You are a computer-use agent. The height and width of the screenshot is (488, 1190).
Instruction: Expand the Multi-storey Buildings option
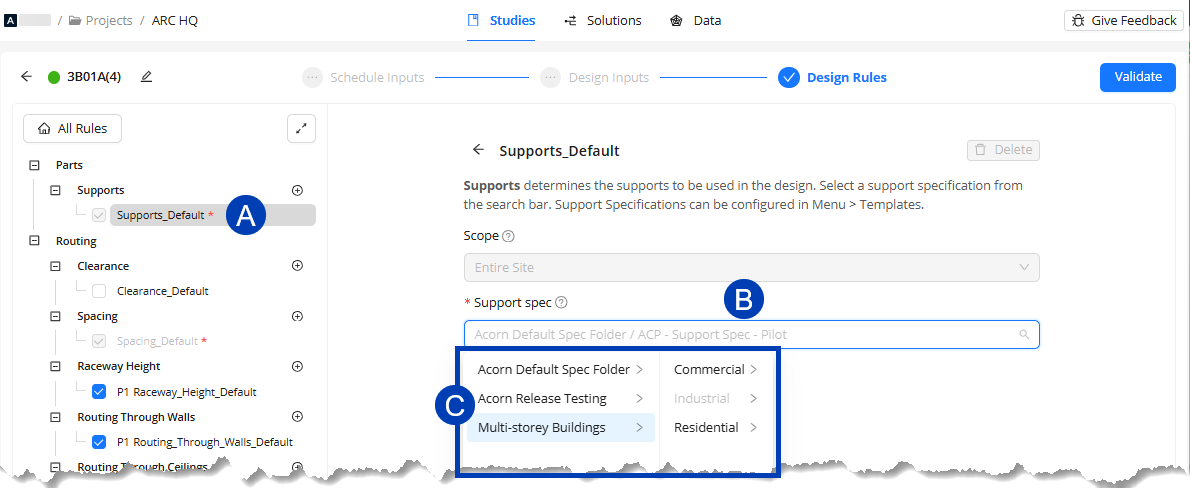[x=560, y=427]
